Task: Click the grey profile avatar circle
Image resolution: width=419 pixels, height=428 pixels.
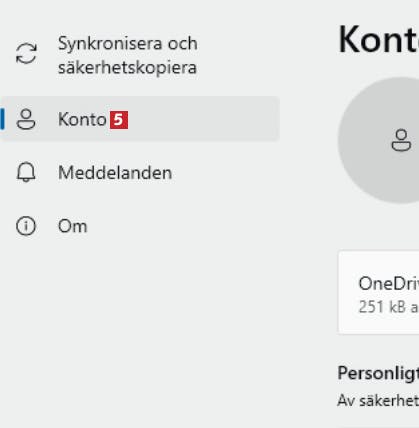Action: coord(378,140)
